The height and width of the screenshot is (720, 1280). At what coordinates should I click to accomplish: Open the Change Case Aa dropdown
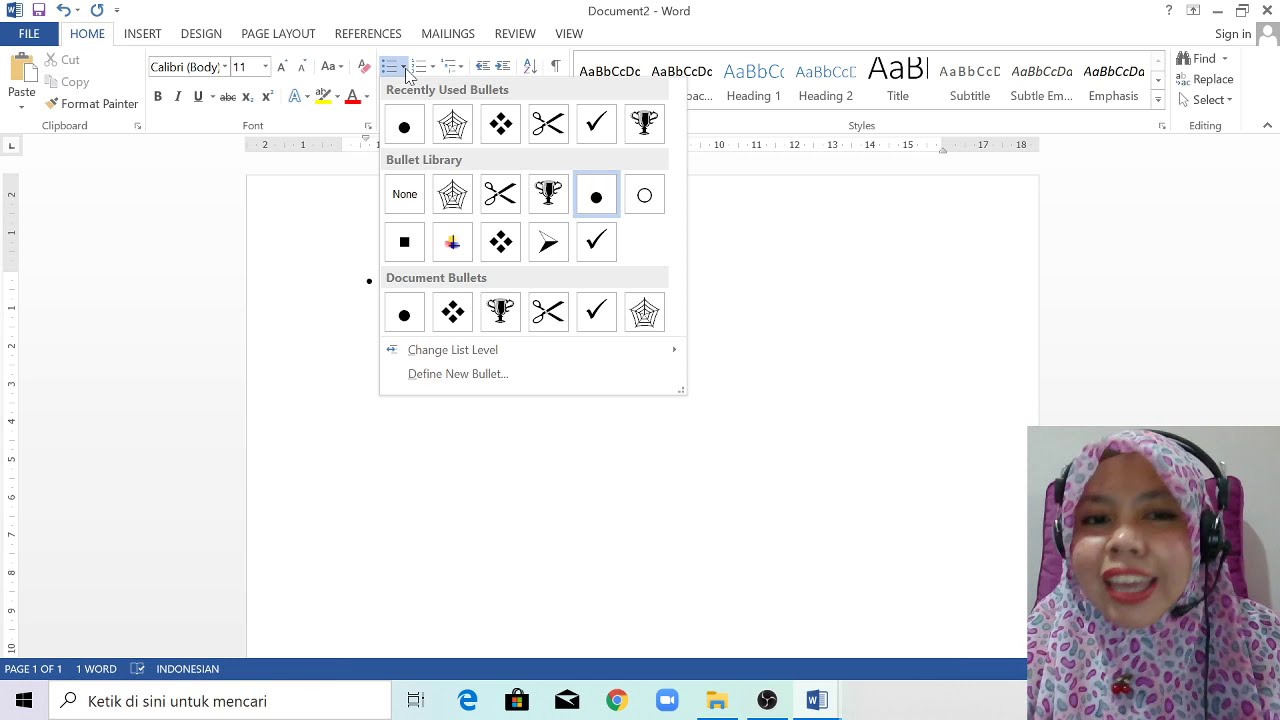332,67
